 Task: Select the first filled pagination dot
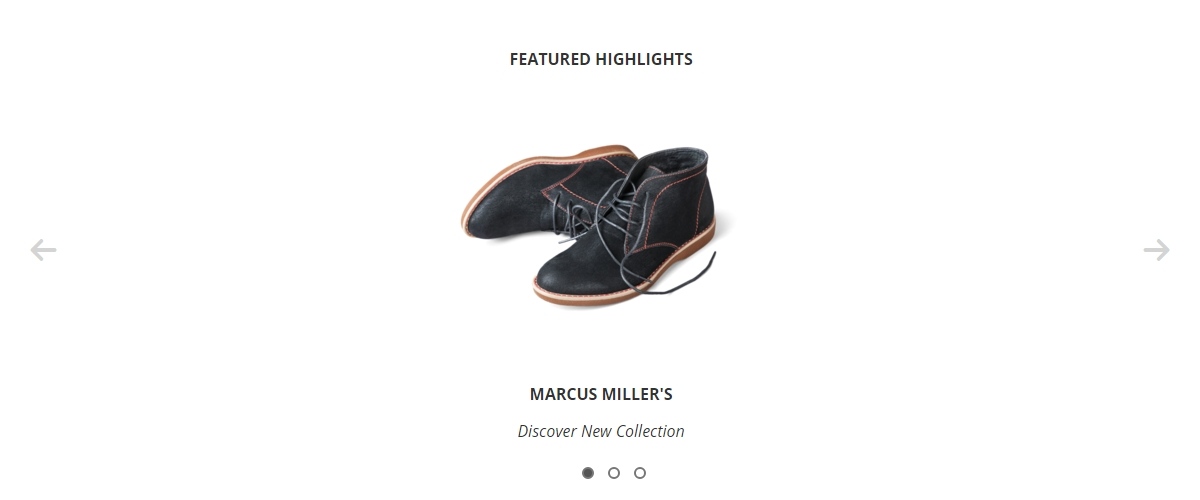(588, 473)
